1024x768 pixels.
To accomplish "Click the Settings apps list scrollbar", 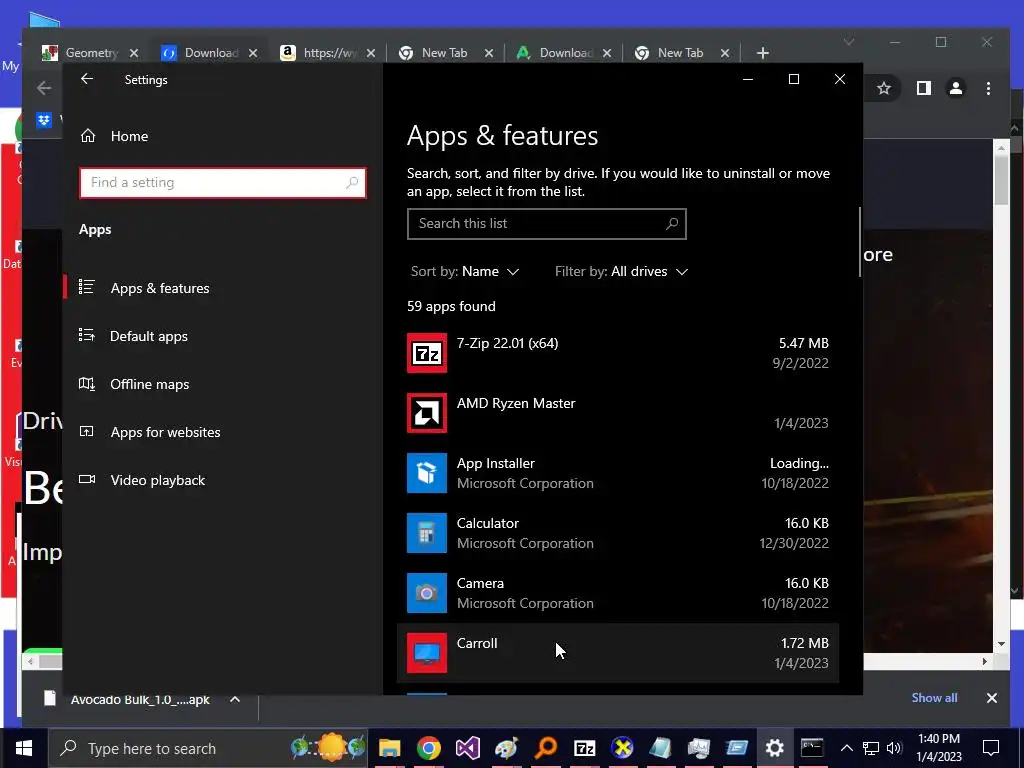I will coord(860,242).
